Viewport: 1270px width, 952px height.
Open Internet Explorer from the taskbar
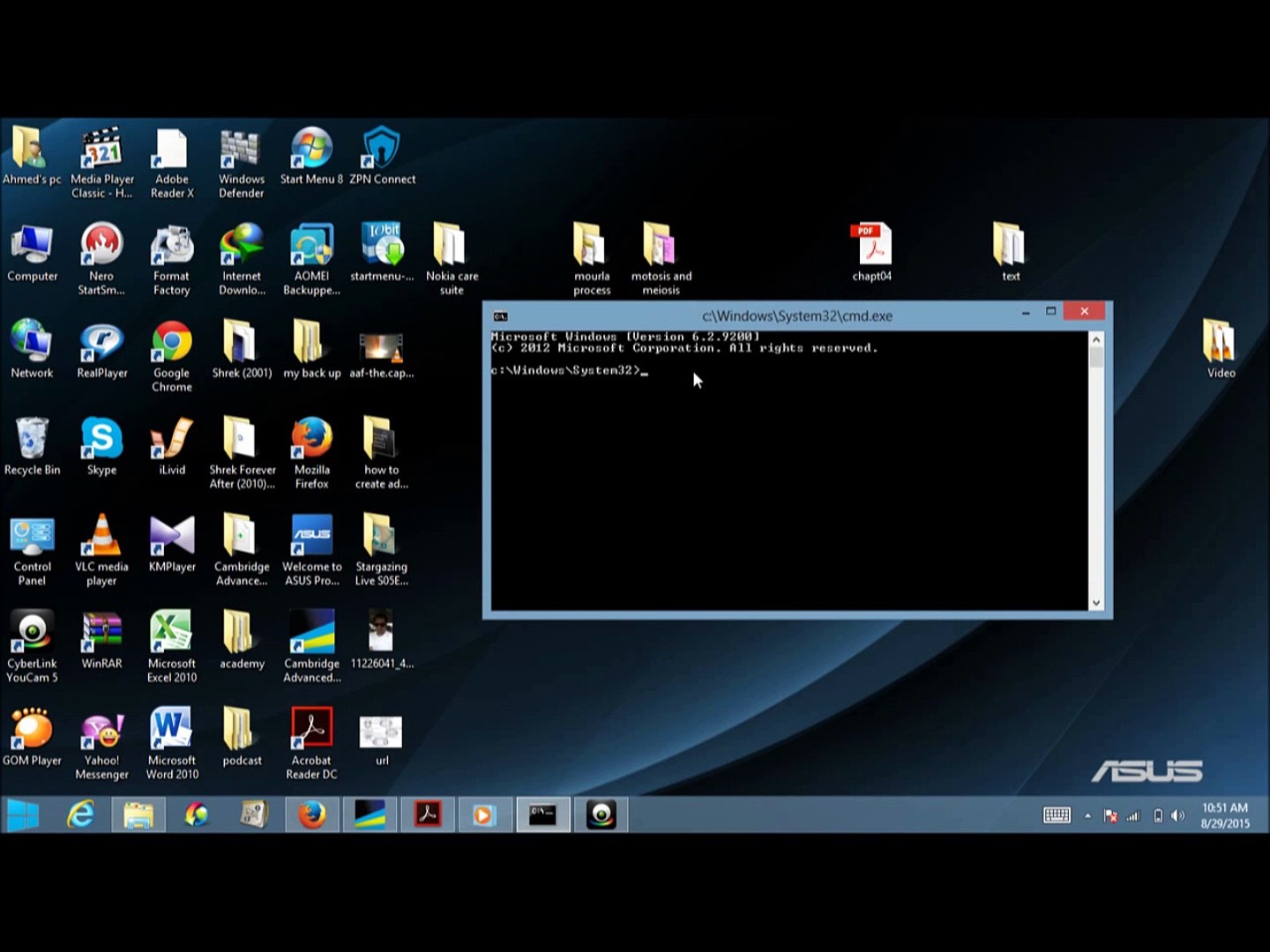coord(81,815)
